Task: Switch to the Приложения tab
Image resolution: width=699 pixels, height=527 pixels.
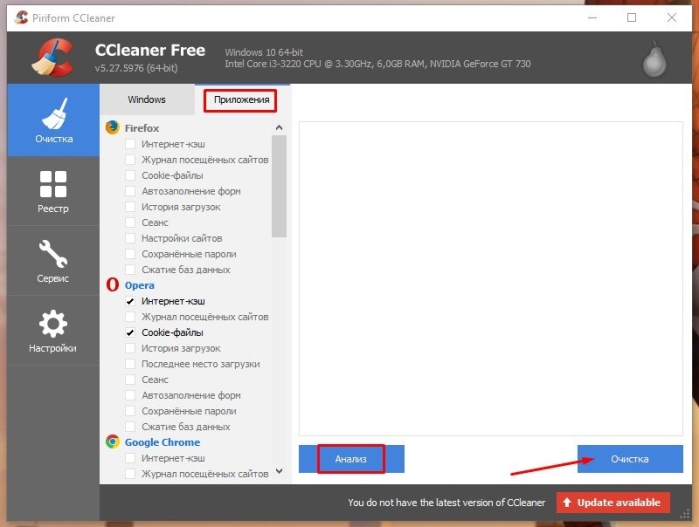Action: pyautogui.click(x=241, y=100)
